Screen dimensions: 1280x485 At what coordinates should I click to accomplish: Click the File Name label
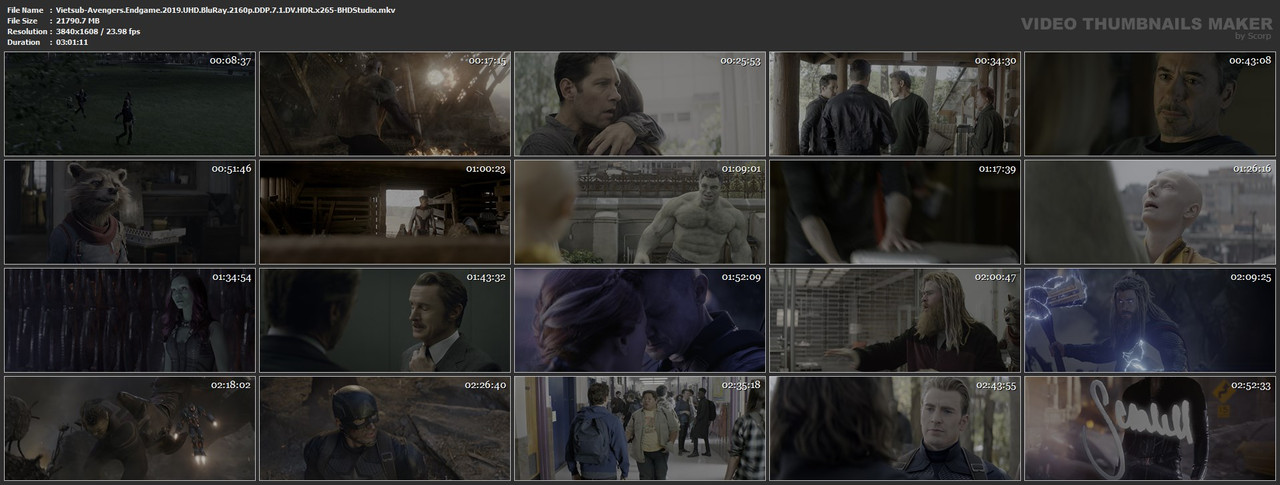coord(25,9)
